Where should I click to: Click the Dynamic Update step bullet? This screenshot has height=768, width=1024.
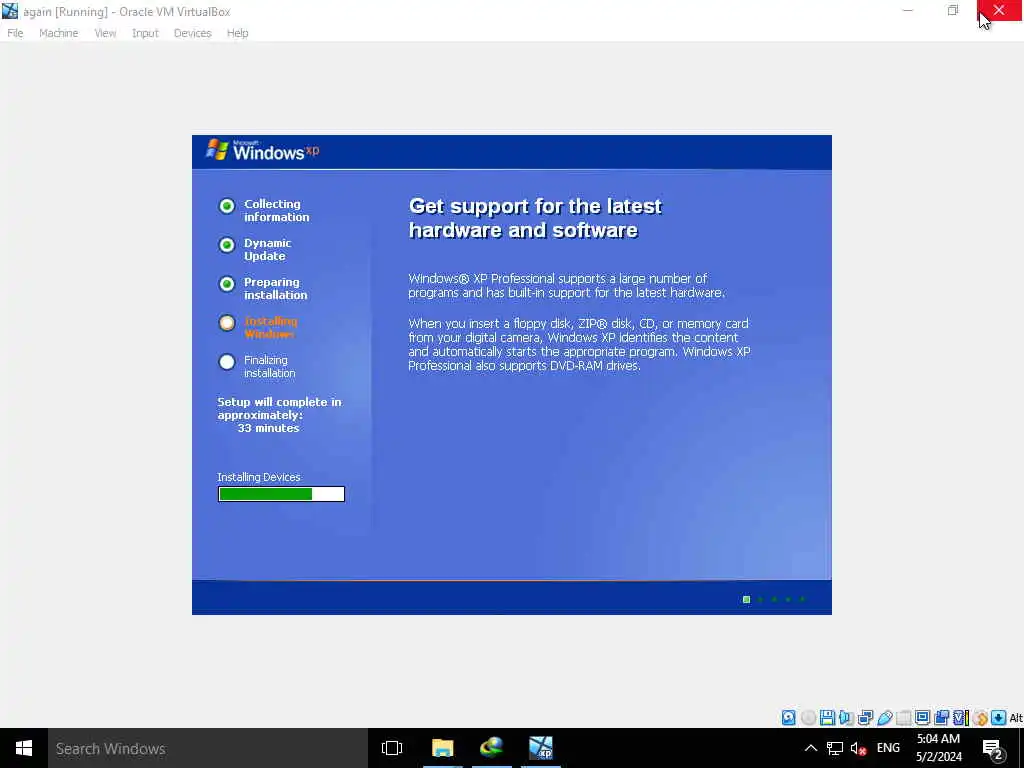[227, 245]
